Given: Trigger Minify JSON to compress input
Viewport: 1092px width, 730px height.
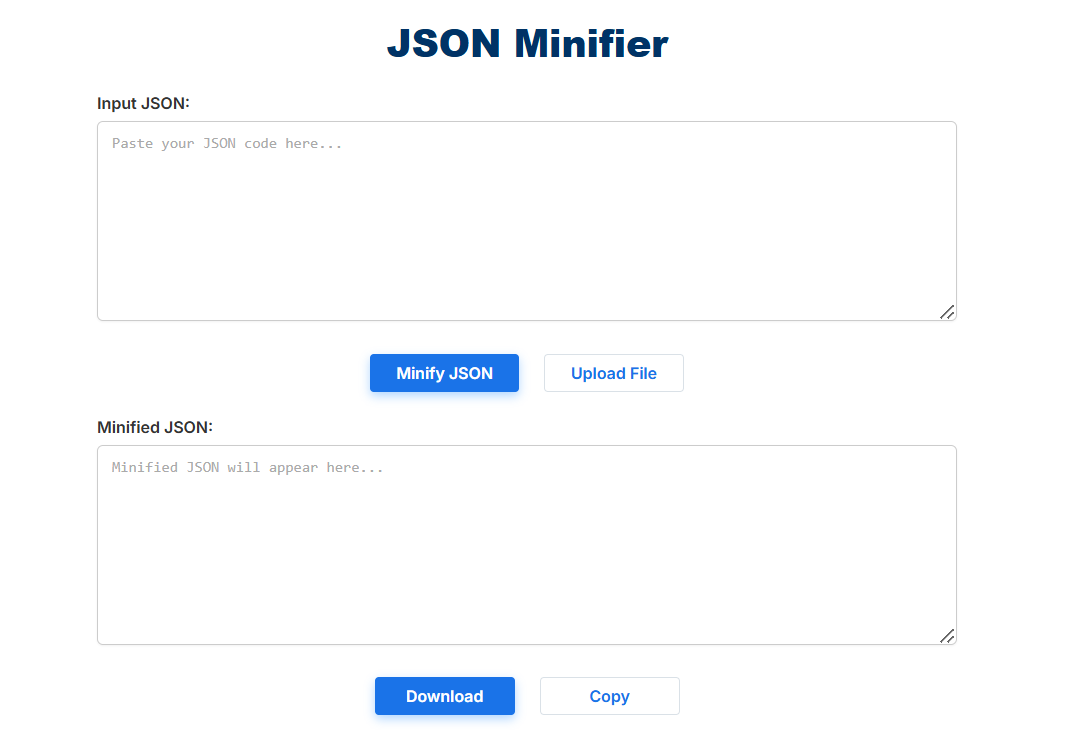Looking at the screenshot, I should (x=444, y=373).
